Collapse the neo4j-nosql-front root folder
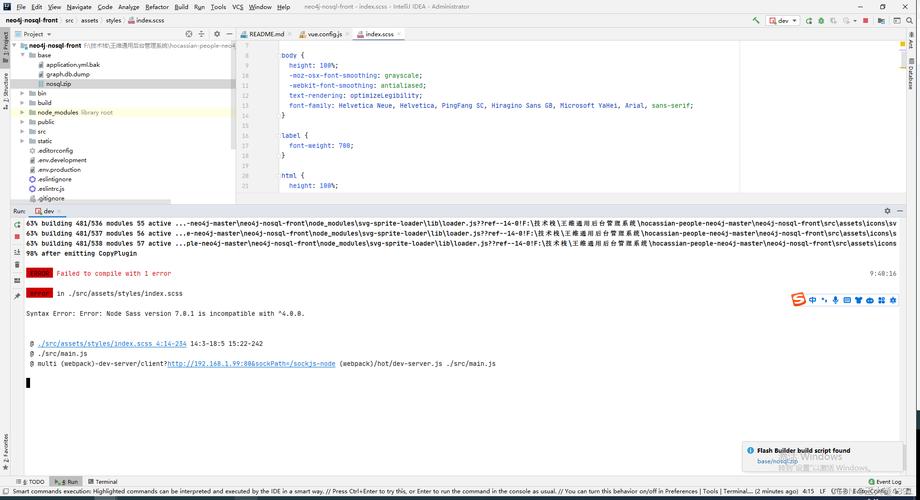The width and height of the screenshot is (920, 500). pyautogui.click(x=14, y=45)
